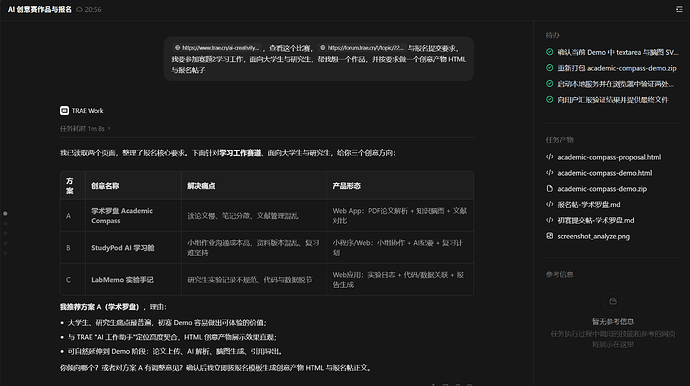The height and width of the screenshot is (386, 690).
Task: Expand the 任务耗时 1m 8s details
Action: click(x=85, y=129)
